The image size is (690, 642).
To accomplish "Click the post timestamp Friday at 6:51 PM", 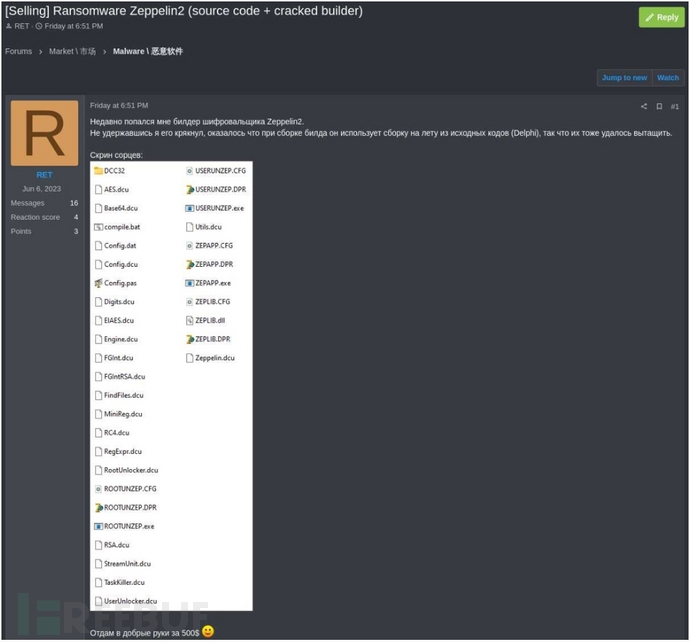I will pyautogui.click(x=119, y=105).
